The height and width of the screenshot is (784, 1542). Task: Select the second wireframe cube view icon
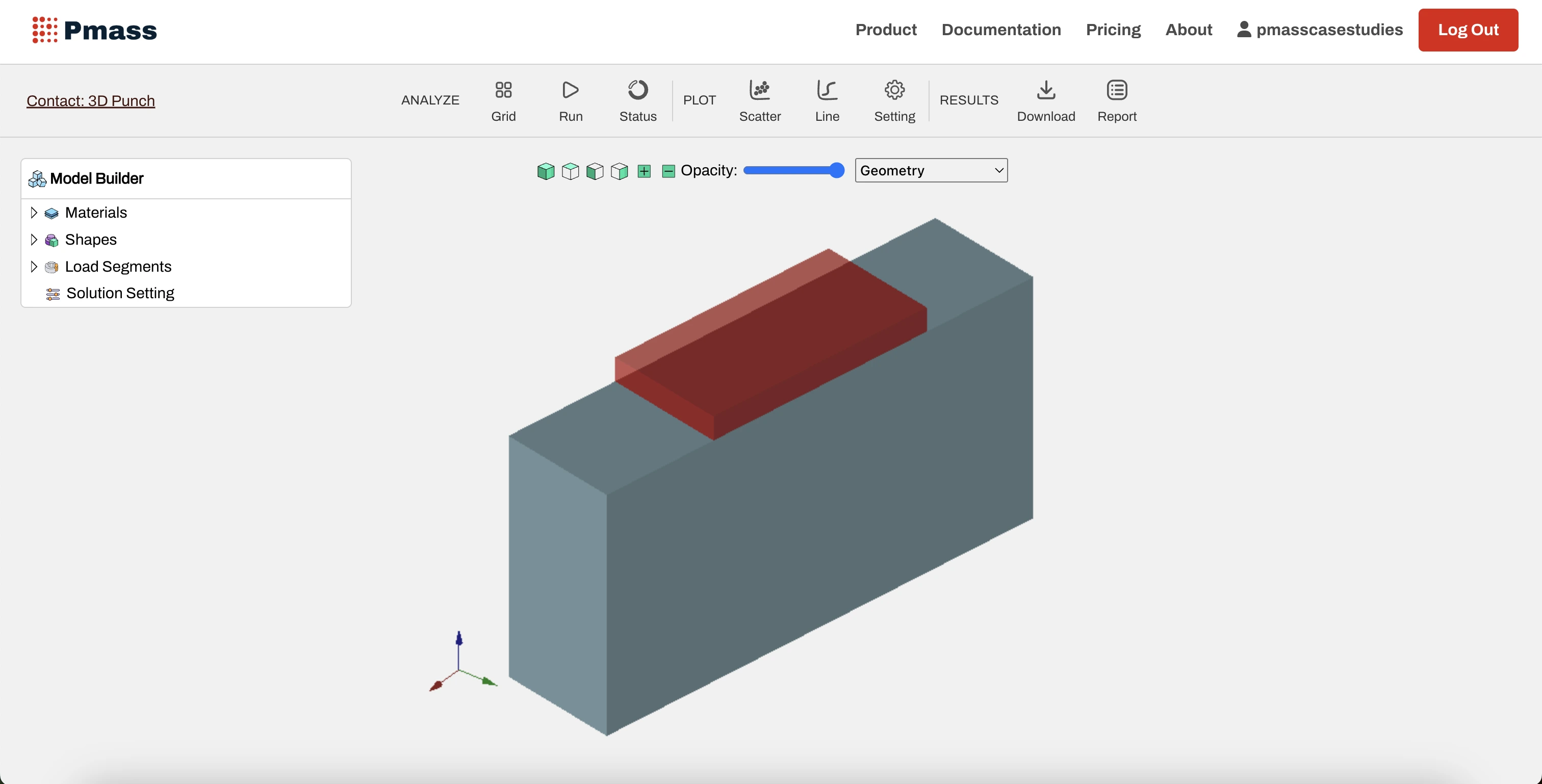pos(570,171)
